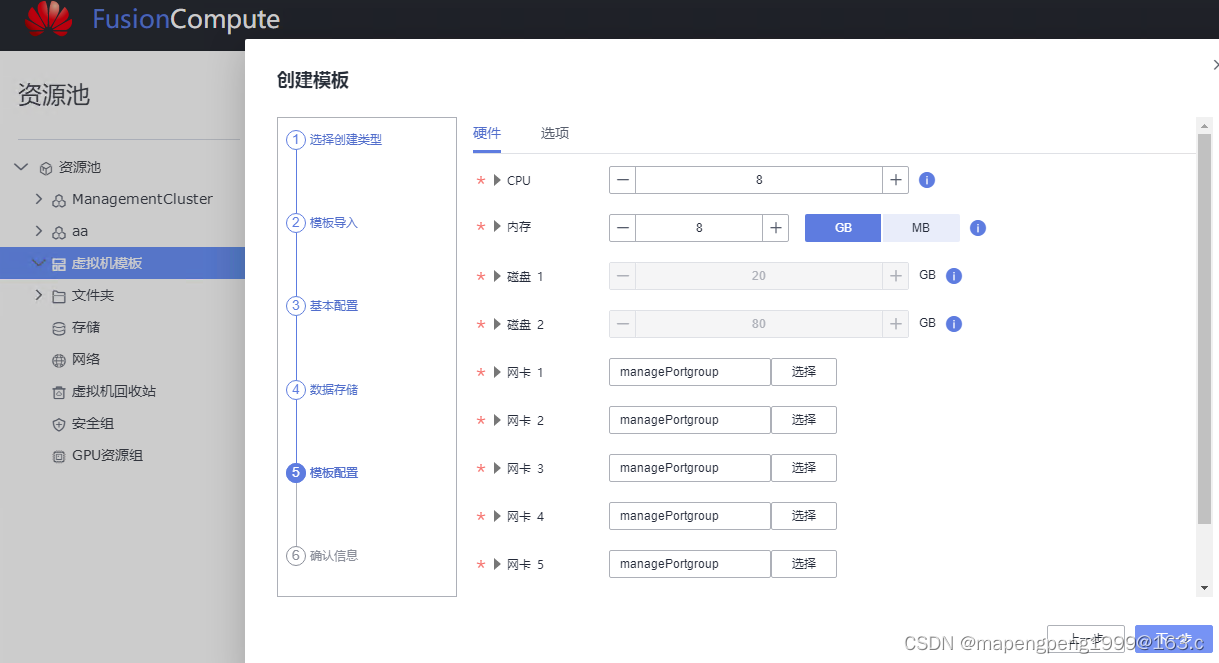Click the 磁盘 2 info icon
Screen dimensions: 1219x663
(x=954, y=324)
